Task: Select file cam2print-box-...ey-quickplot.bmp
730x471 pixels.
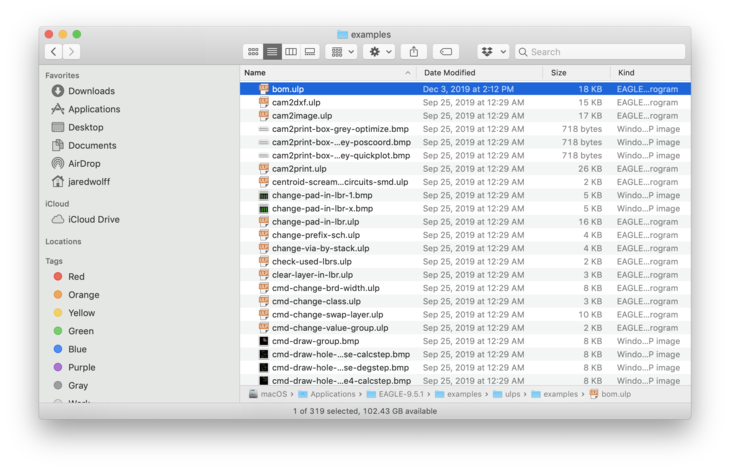Action: [x=465, y=155]
